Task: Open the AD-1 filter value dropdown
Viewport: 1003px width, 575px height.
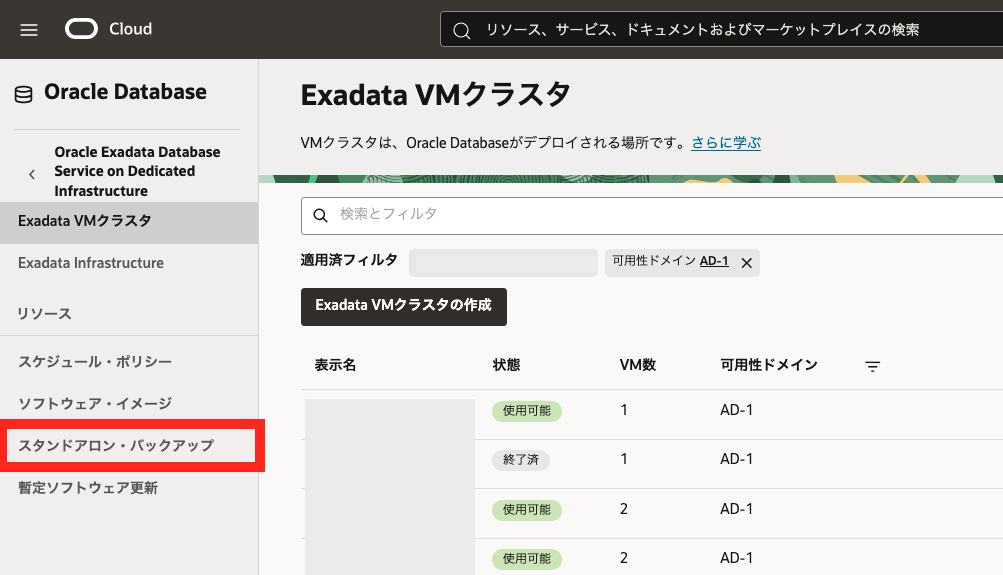Action: [713, 261]
